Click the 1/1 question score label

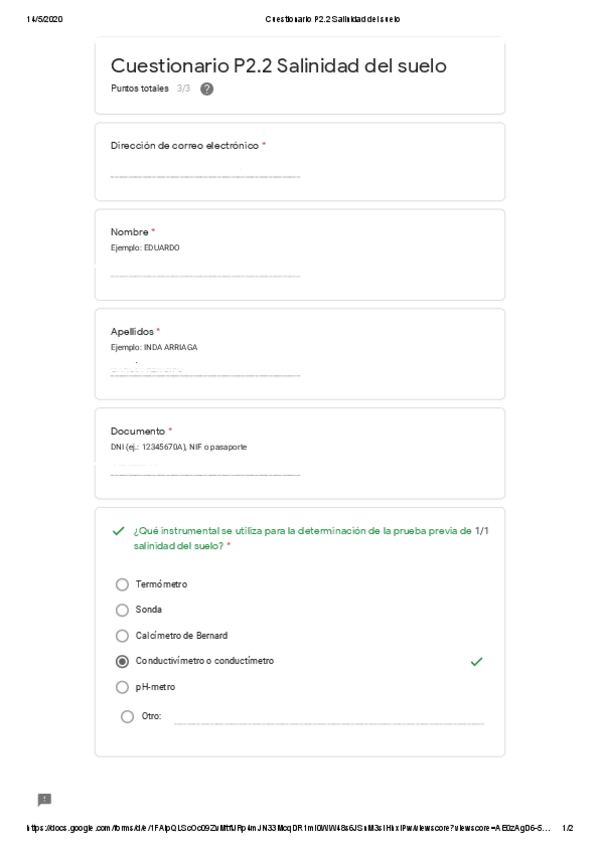click(480, 531)
